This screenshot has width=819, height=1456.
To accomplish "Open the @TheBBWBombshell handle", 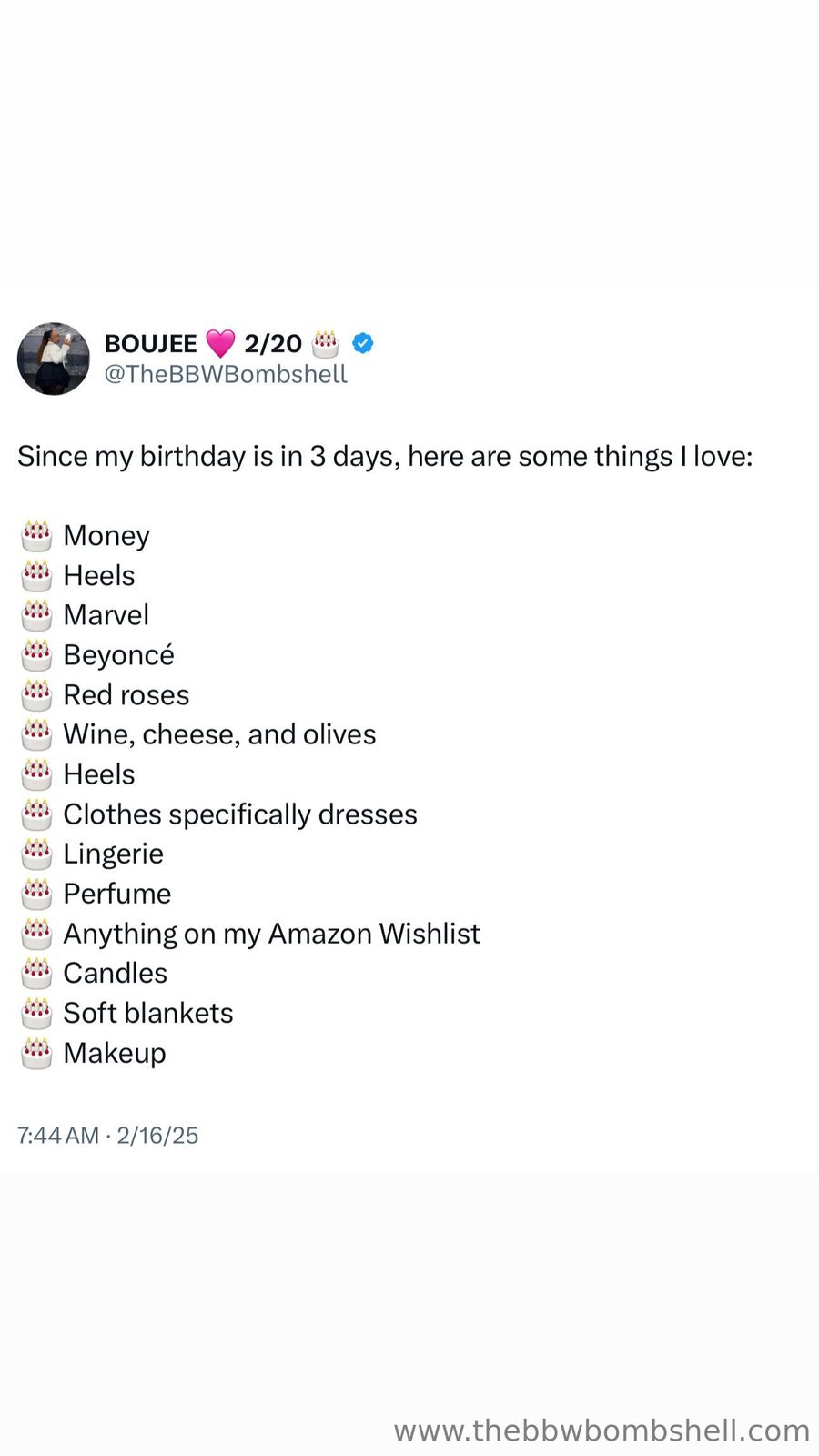I will tap(226, 375).
